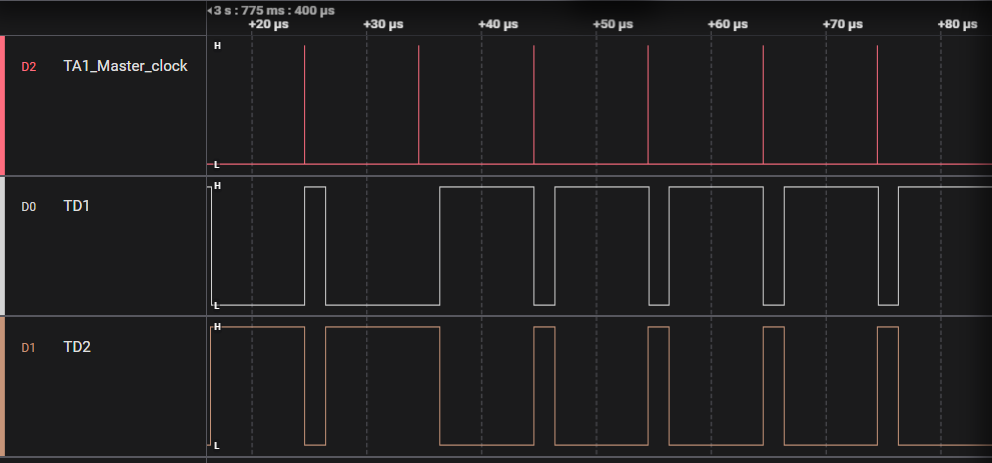Click the D1 channel identifier
Viewport: 992px width, 463px height.
click(29, 348)
